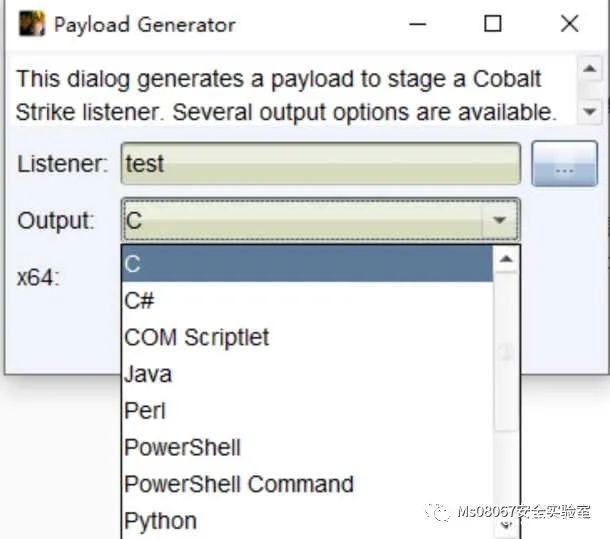The image size is (610, 539).
Task: Click the output list scroll up arrow
Action: pos(507,261)
